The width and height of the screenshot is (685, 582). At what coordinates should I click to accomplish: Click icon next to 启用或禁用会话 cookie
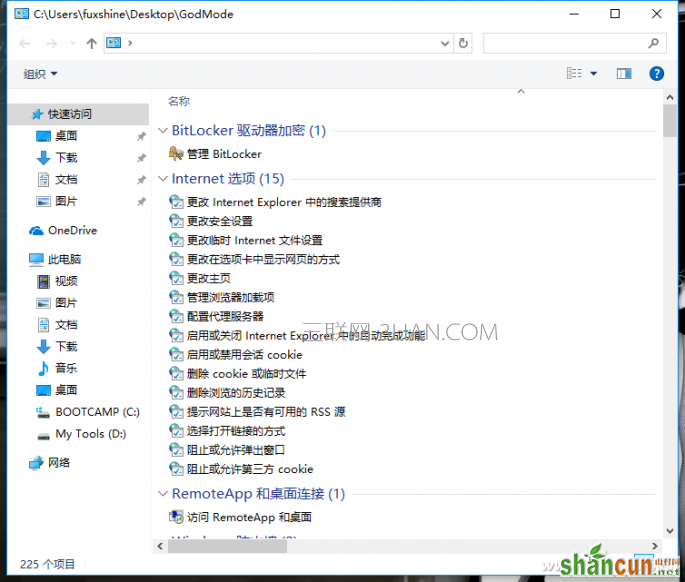176,354
